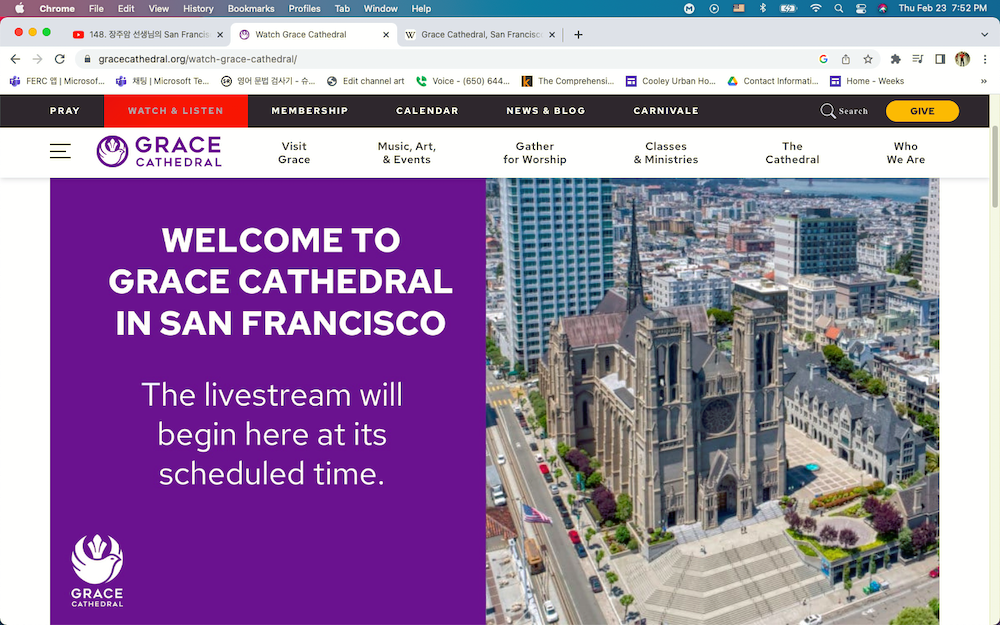Open the Chrome three-dot menu
This screenshot has height=625, width=1000.
pyautogui.click(x=985, y=59)
